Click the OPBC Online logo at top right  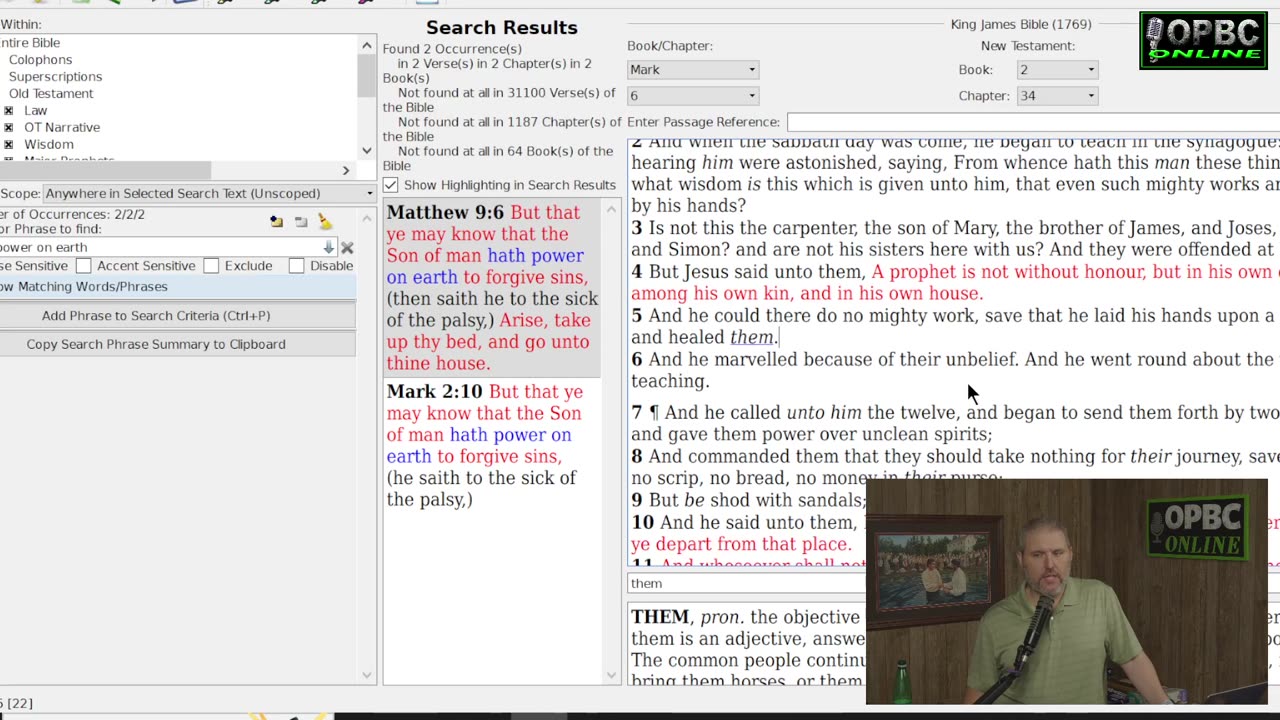1203,41
